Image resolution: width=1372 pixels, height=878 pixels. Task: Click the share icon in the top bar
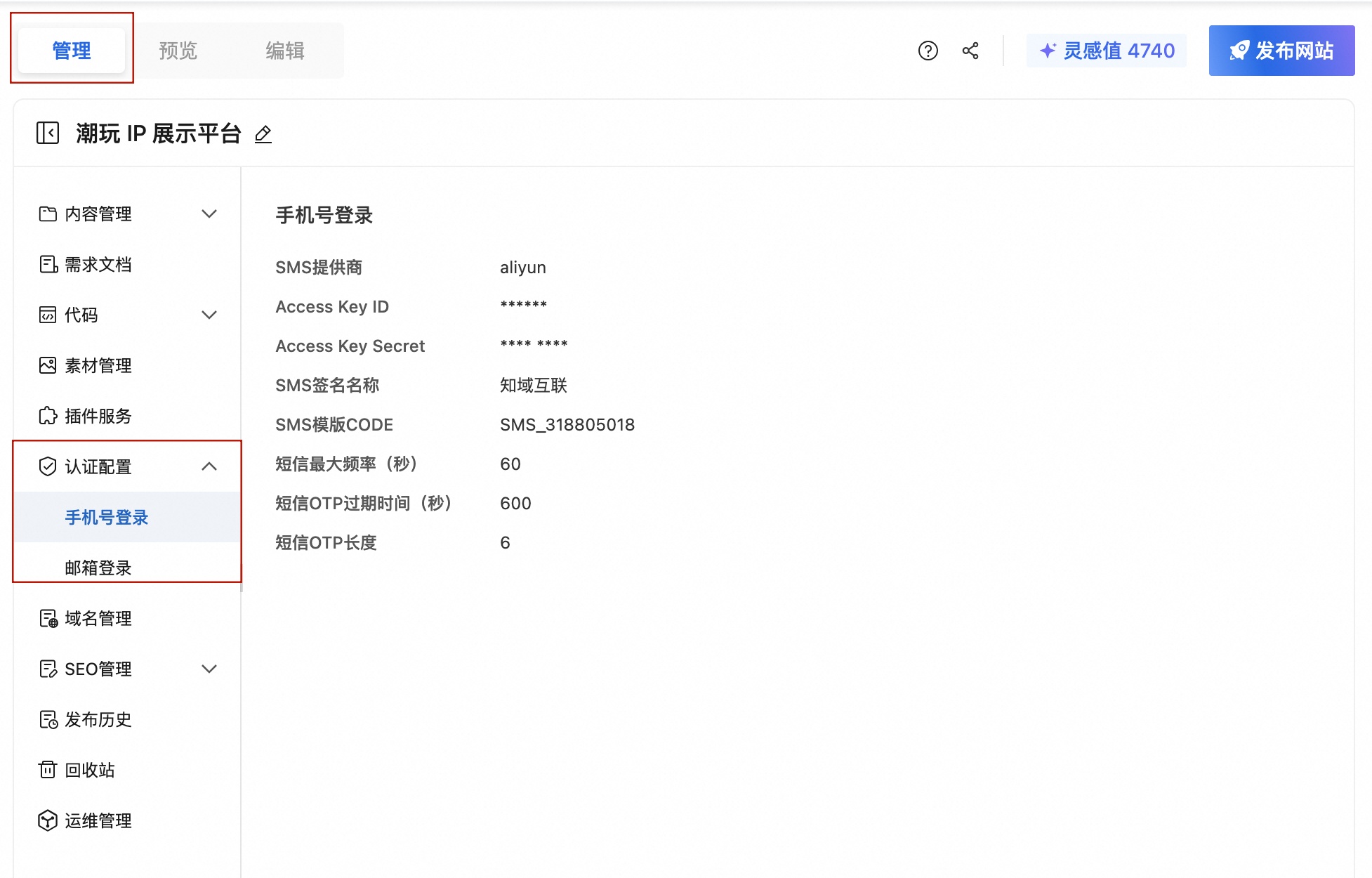[970, 50]
